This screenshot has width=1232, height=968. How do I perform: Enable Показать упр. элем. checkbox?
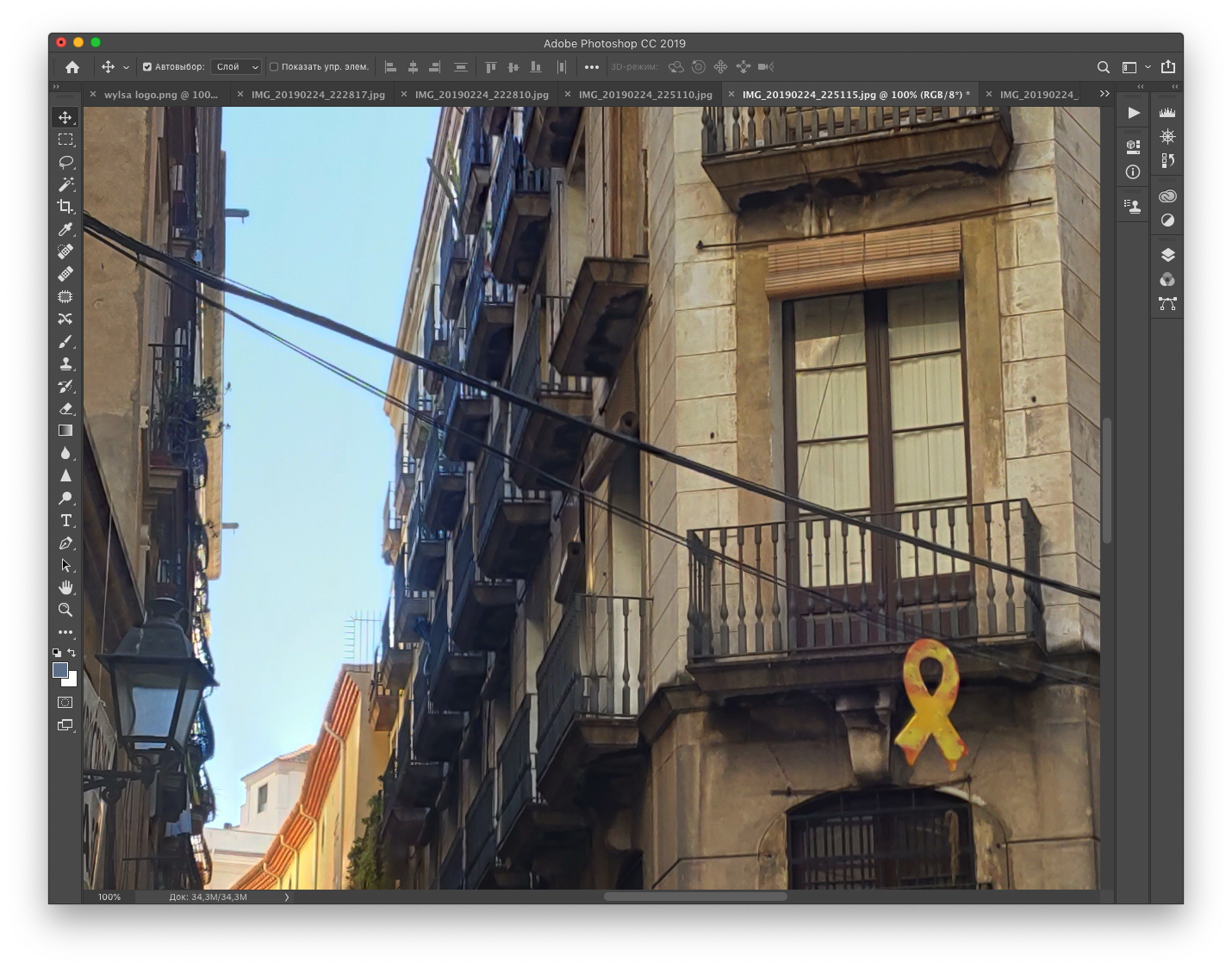coord(274,66)
